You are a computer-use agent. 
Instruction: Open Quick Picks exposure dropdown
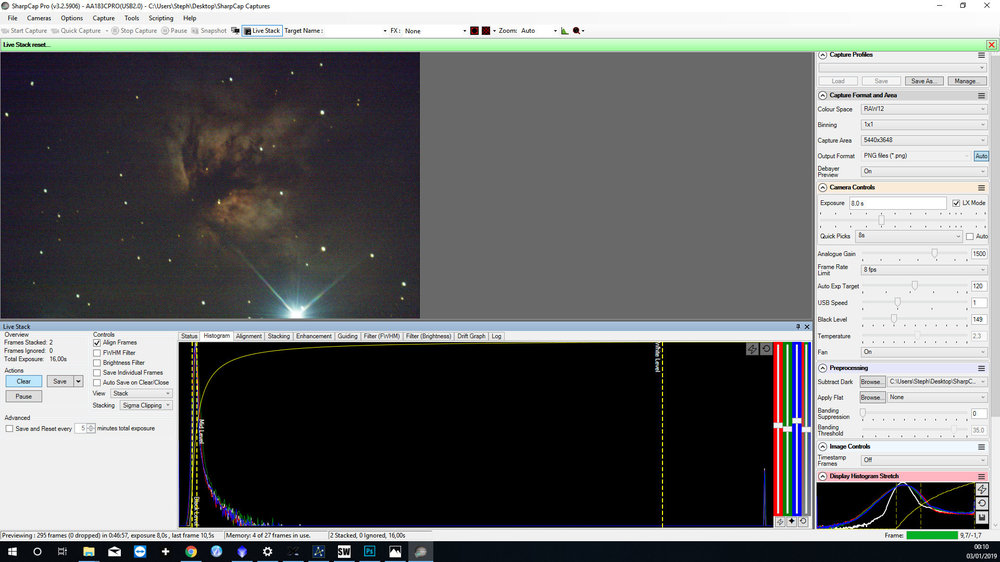pos(909,236)
